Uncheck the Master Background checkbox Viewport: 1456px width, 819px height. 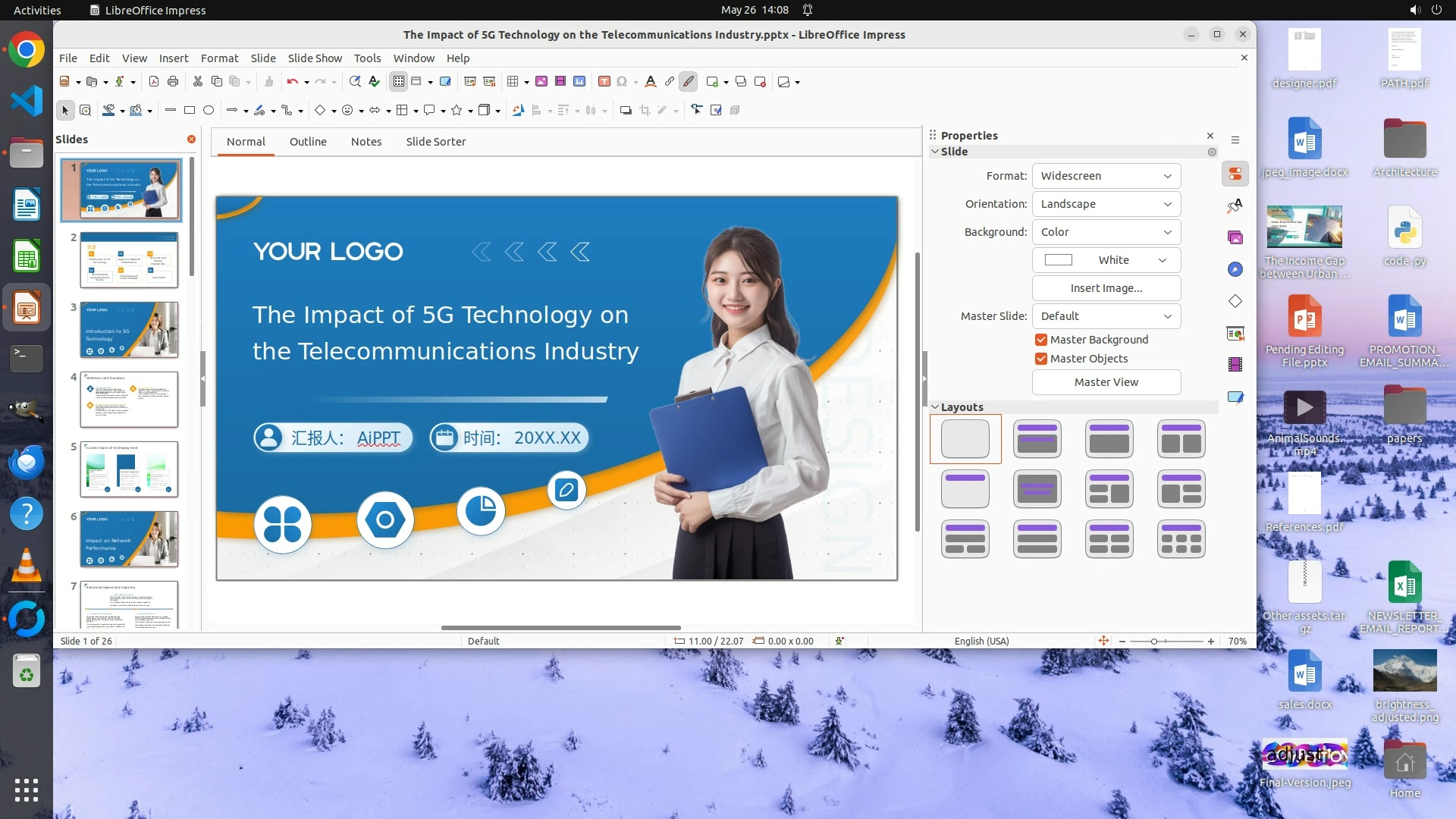pos(1041,340)
